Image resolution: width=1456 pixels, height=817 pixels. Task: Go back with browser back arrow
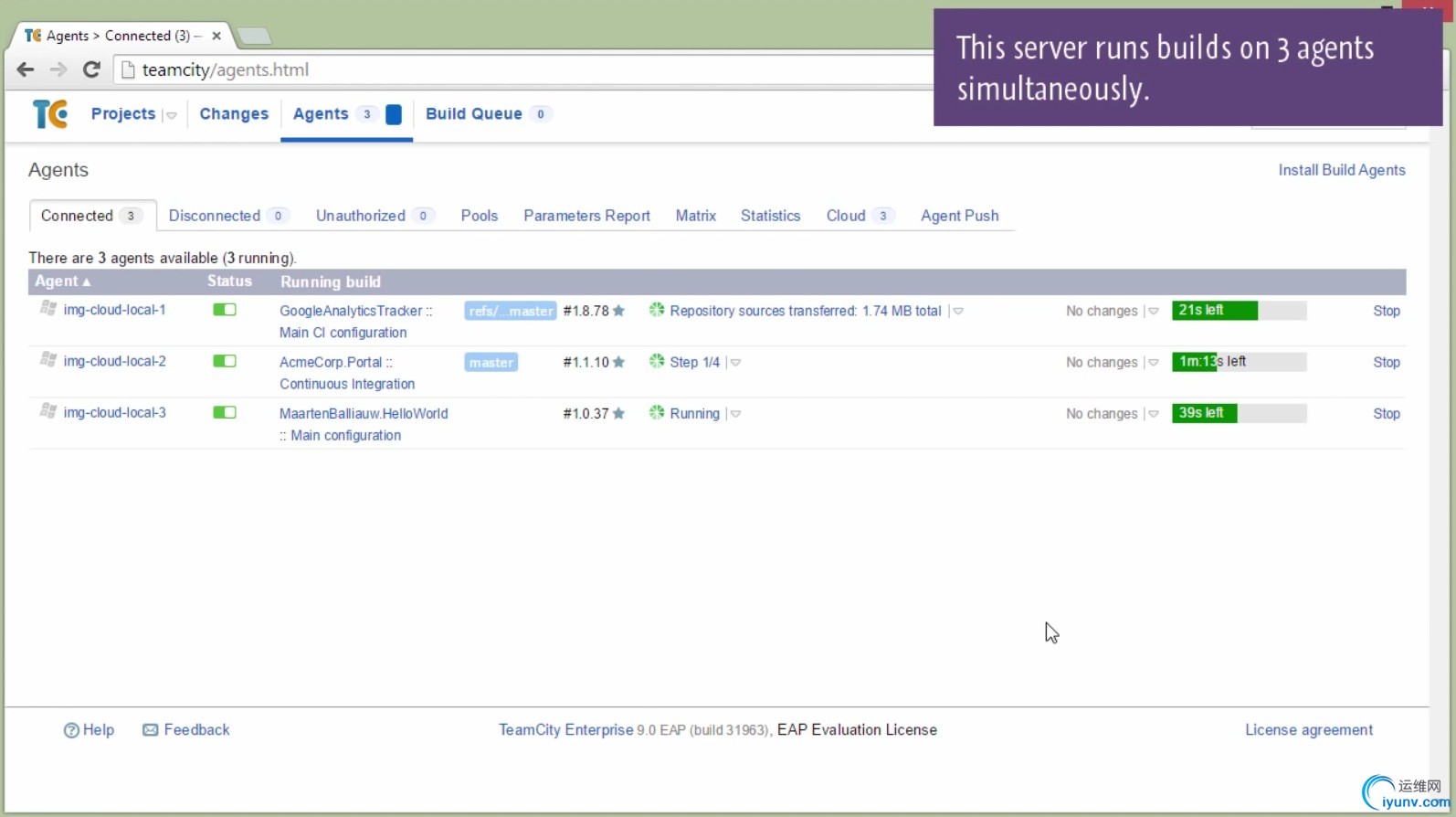26,69
